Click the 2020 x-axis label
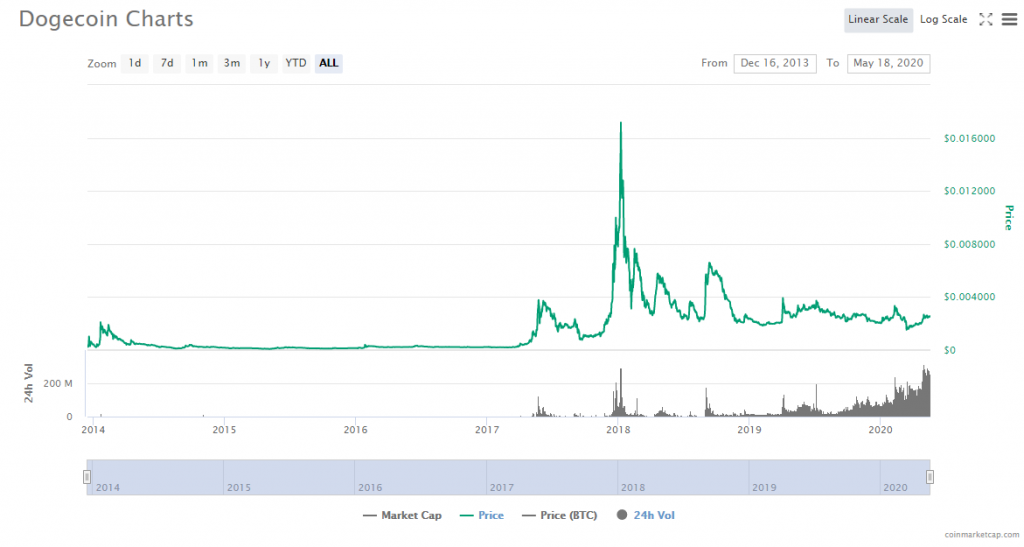 880,430
